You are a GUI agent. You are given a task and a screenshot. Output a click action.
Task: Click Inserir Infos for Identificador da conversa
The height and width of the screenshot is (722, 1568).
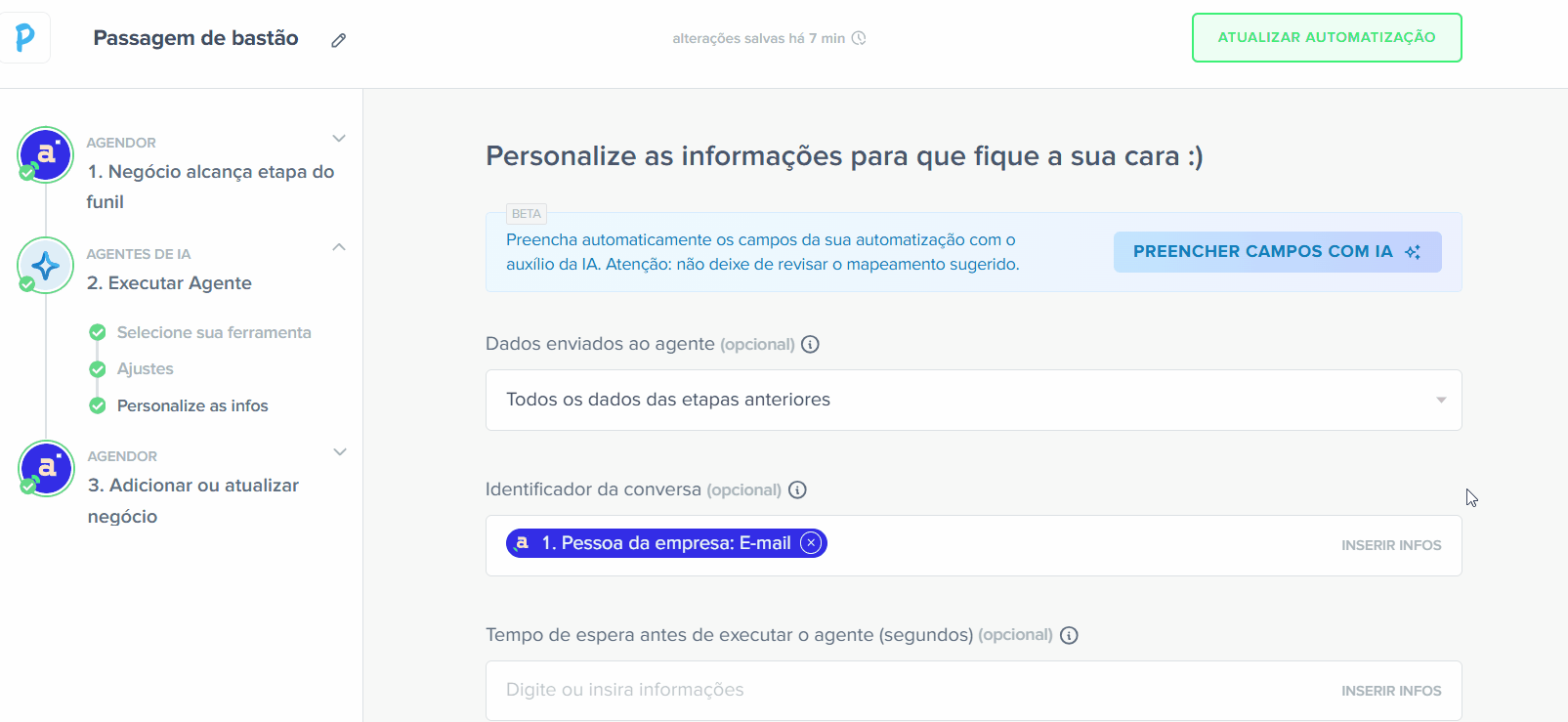pos(1391,545)
